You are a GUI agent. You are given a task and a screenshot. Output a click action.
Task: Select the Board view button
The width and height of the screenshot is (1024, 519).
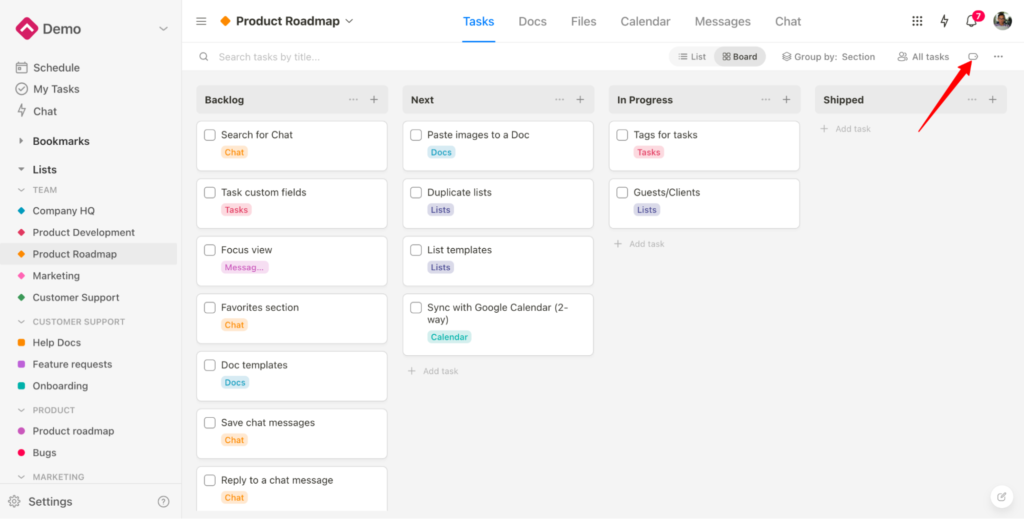[739, 57]
